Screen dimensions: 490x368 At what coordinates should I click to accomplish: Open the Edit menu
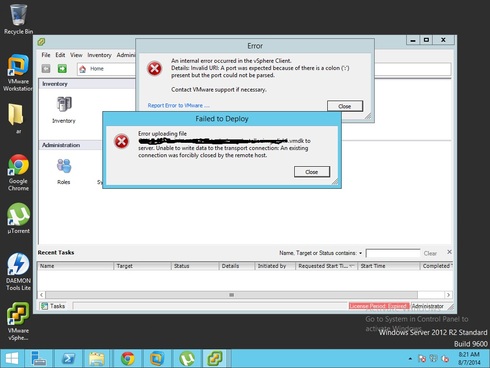[60, 55]
